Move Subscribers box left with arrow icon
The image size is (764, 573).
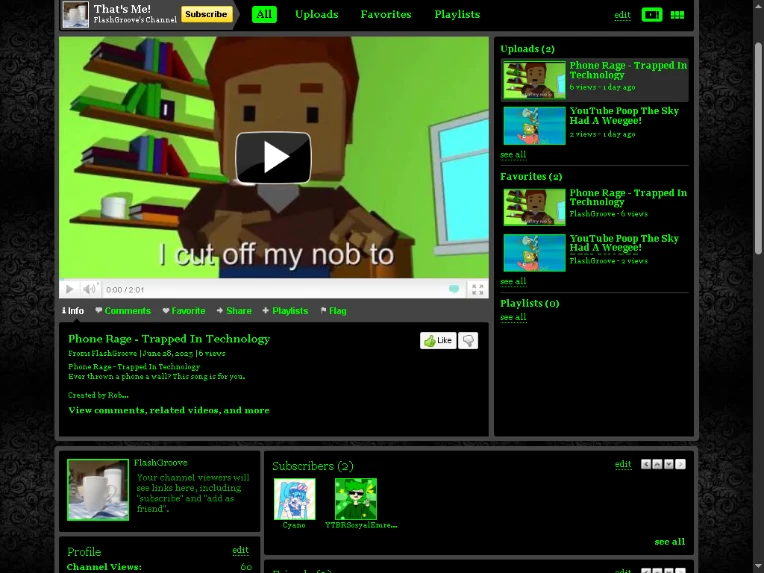point(646,464)
